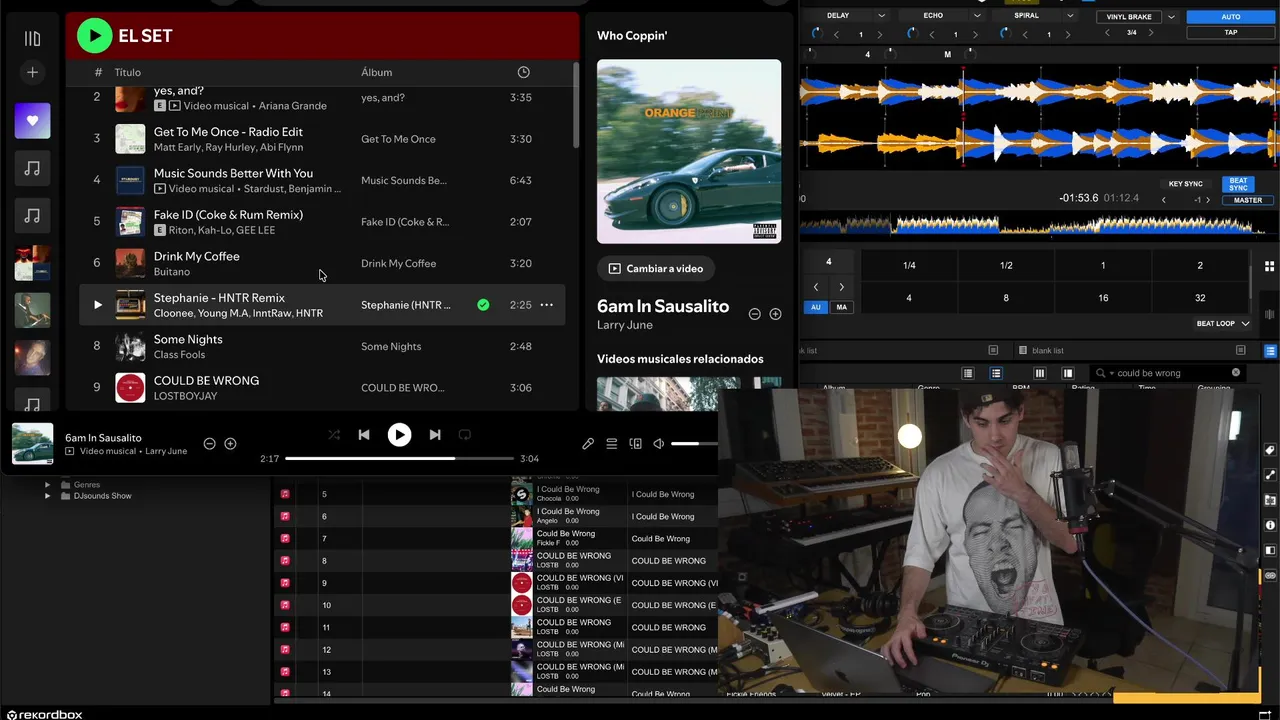
Task: Skip to the previous track
Action: [x=364, y=435]
